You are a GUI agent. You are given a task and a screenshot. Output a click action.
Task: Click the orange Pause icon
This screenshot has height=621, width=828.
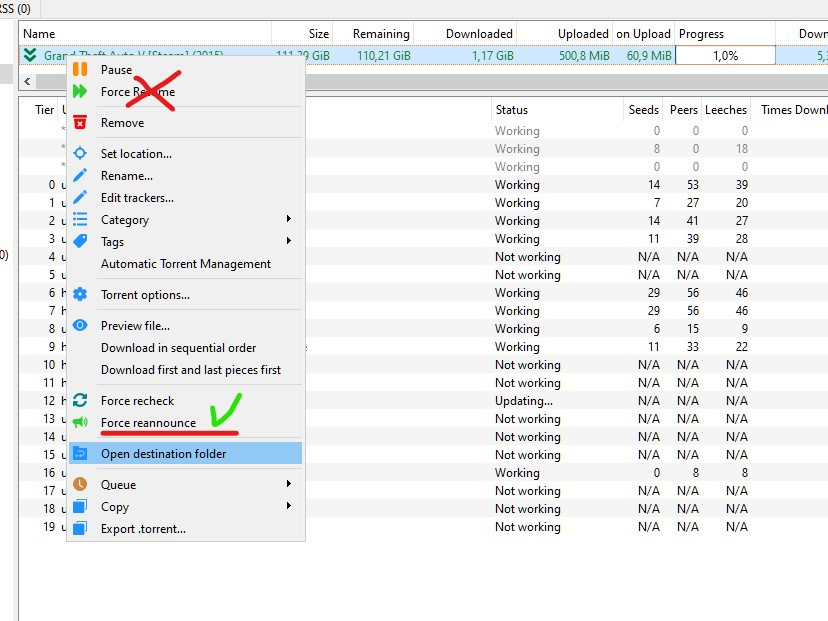pos(80,70)
